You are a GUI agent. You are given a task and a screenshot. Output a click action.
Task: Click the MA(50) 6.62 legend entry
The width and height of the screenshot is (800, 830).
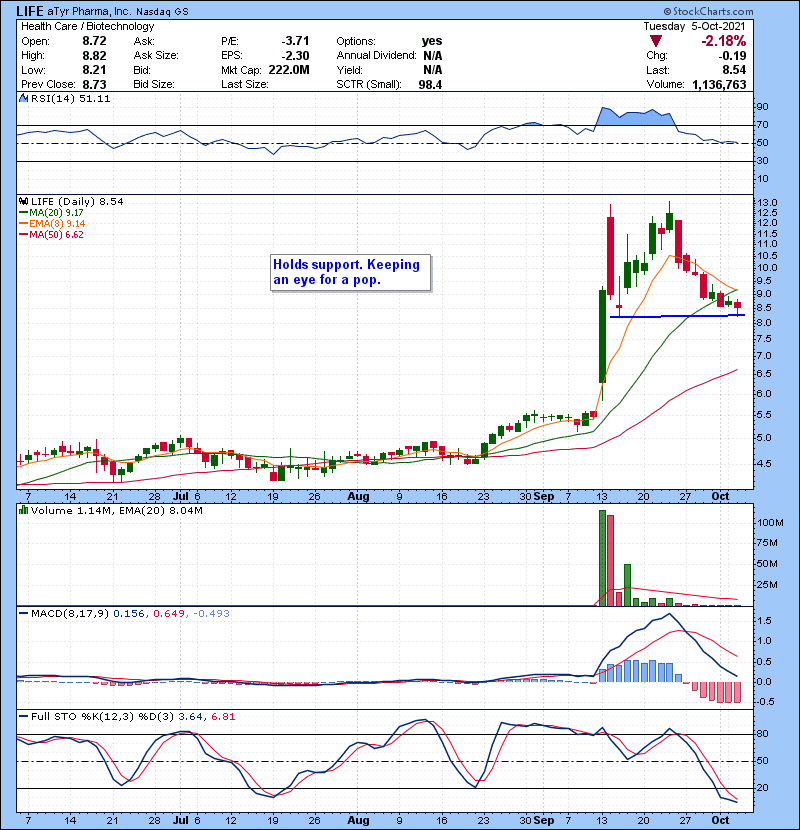[x=51, y=234]
